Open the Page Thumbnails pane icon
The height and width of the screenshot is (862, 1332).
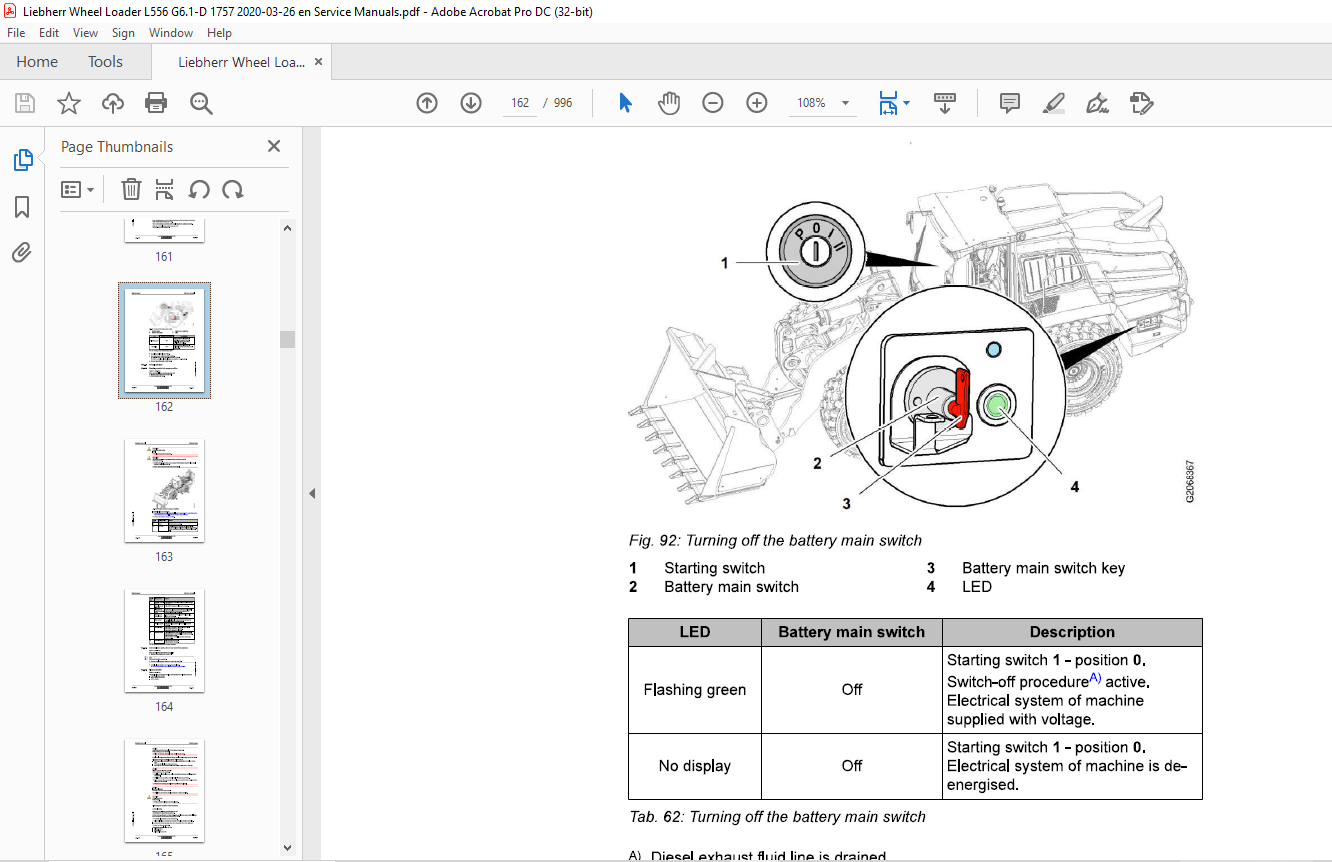22,160
